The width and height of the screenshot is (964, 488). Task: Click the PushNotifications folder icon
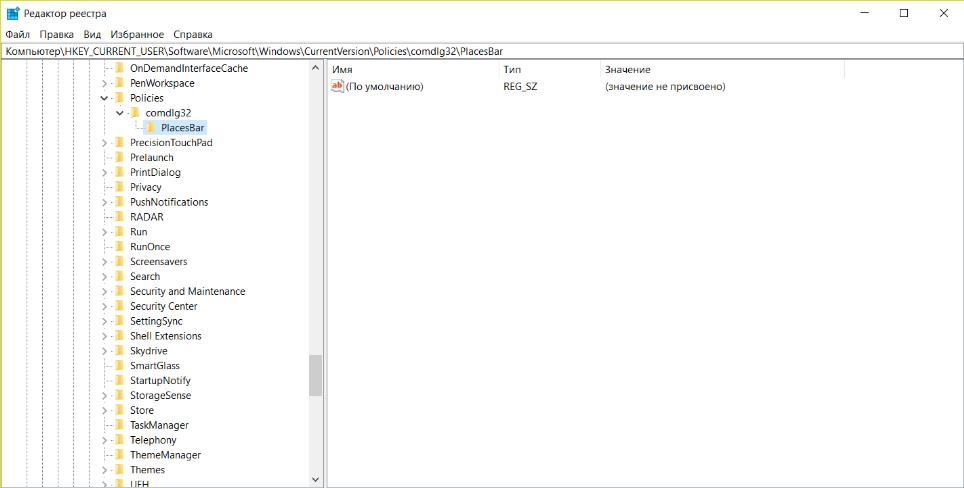(x=119, y=202)
